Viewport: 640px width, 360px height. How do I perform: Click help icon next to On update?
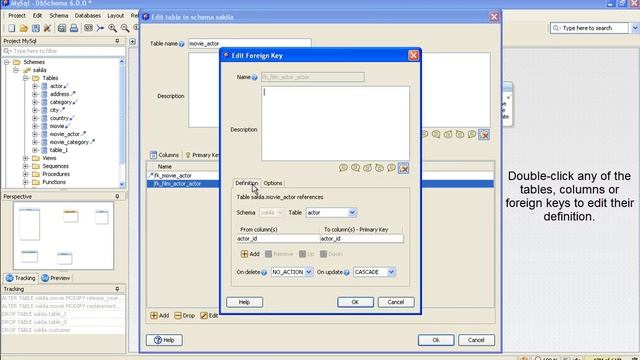(347, 272)
